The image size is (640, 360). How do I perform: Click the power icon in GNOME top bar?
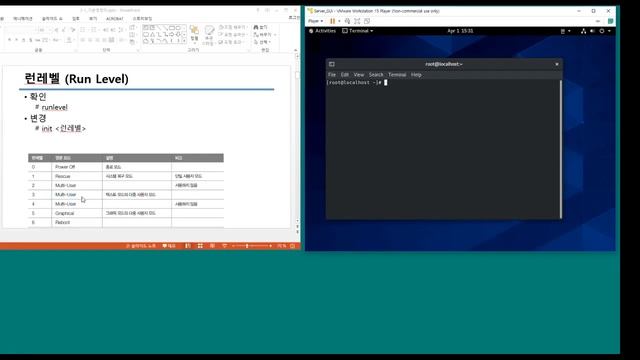pos(602,31)
